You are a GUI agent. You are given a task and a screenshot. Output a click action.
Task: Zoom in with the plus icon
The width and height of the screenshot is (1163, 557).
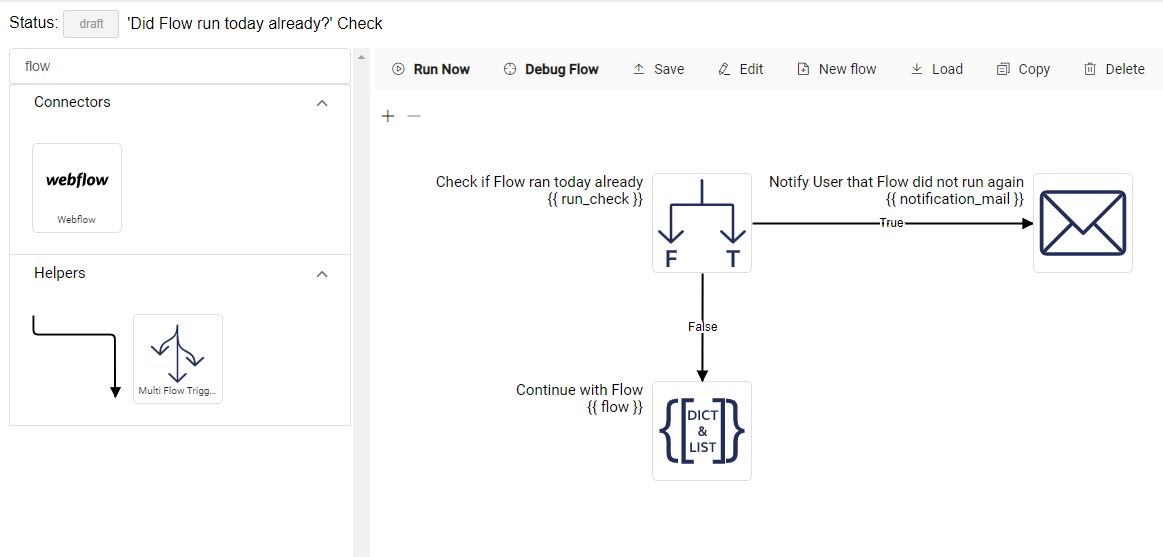point(387,116)
